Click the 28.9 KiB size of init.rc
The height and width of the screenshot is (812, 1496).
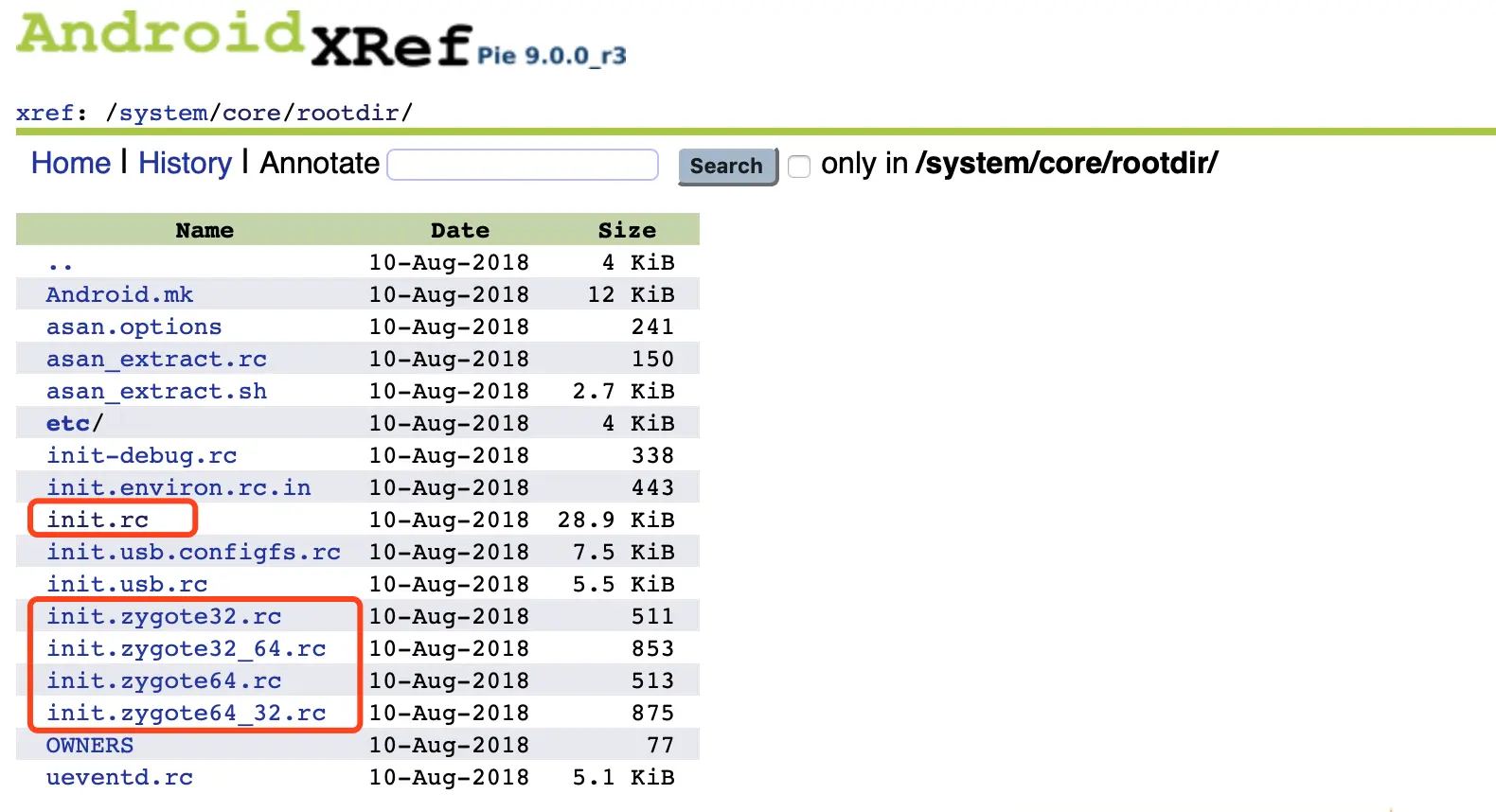click(x=616, y=520)
